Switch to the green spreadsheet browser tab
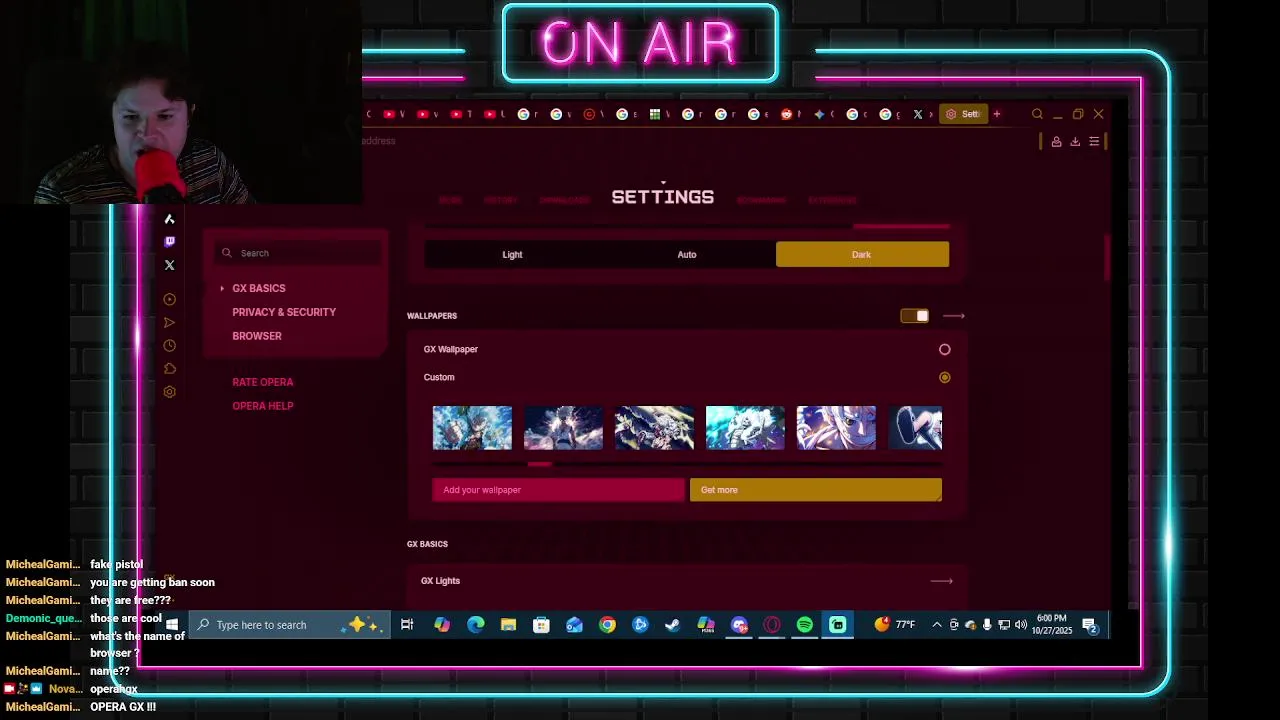The width and height of the screenshot is (1280, 720). (655, 114)
